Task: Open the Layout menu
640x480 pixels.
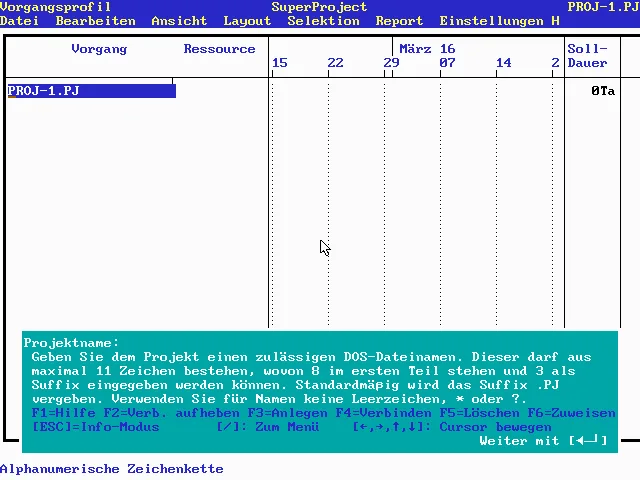Action: 247,21
